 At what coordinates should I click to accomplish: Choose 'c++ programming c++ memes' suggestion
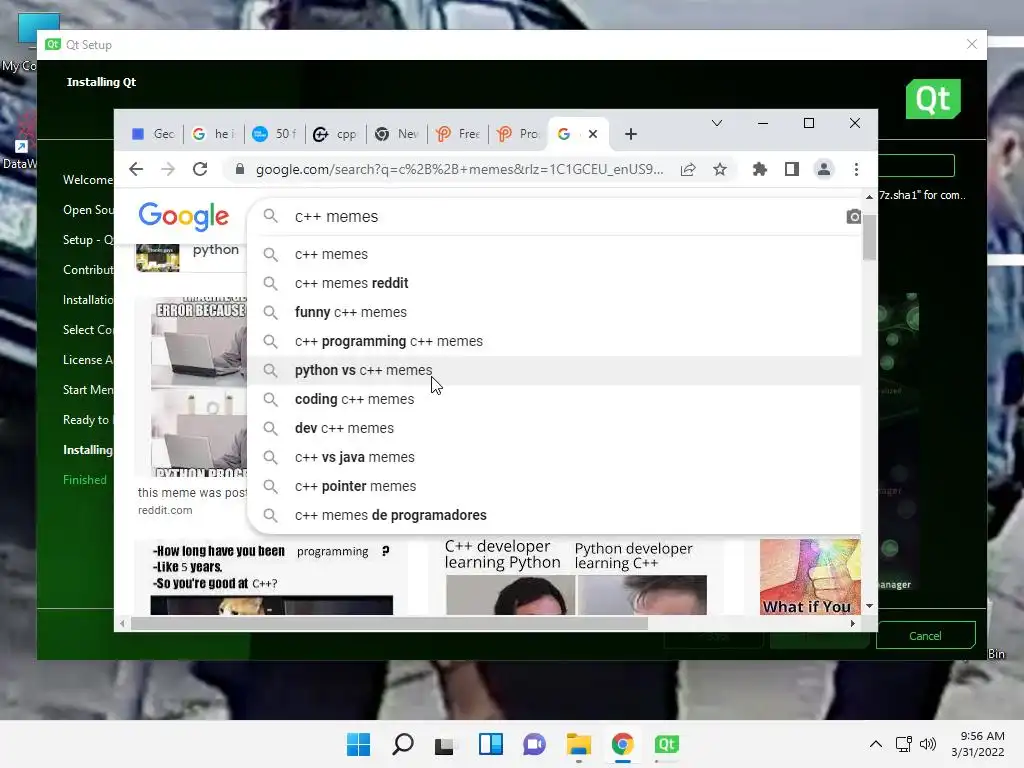555,342
